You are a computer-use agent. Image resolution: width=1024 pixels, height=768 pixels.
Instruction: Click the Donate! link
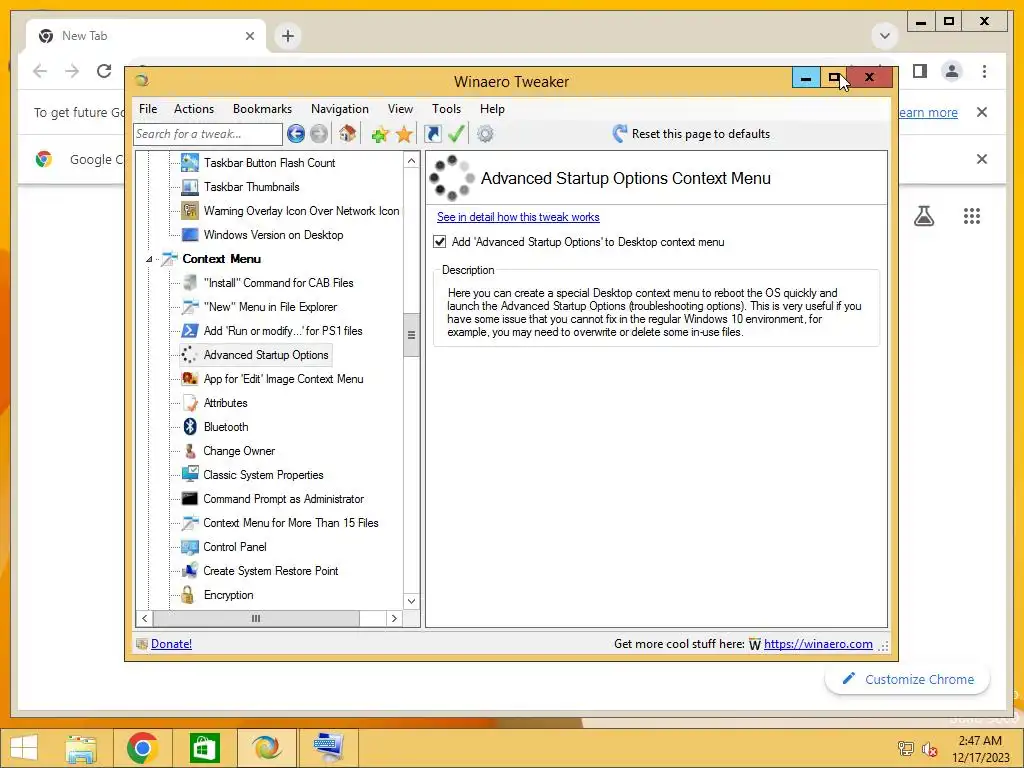coord(172,644)
